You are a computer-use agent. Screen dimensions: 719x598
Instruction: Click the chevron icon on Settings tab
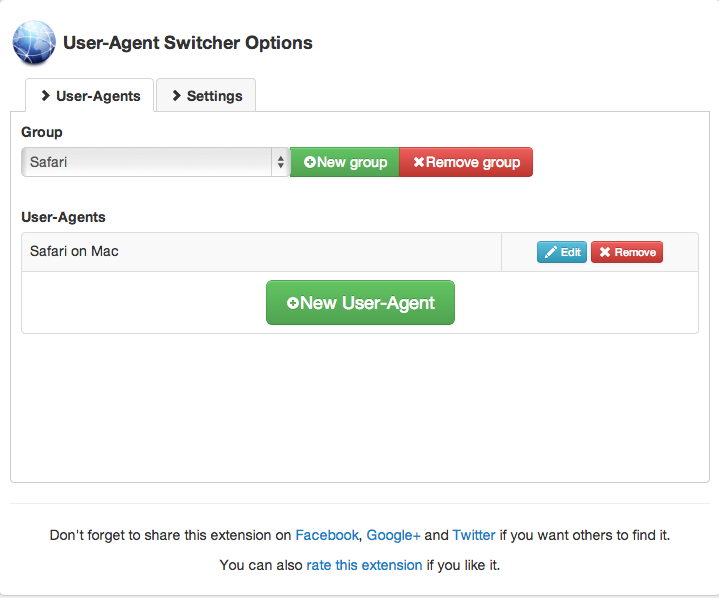coord(177,96)
